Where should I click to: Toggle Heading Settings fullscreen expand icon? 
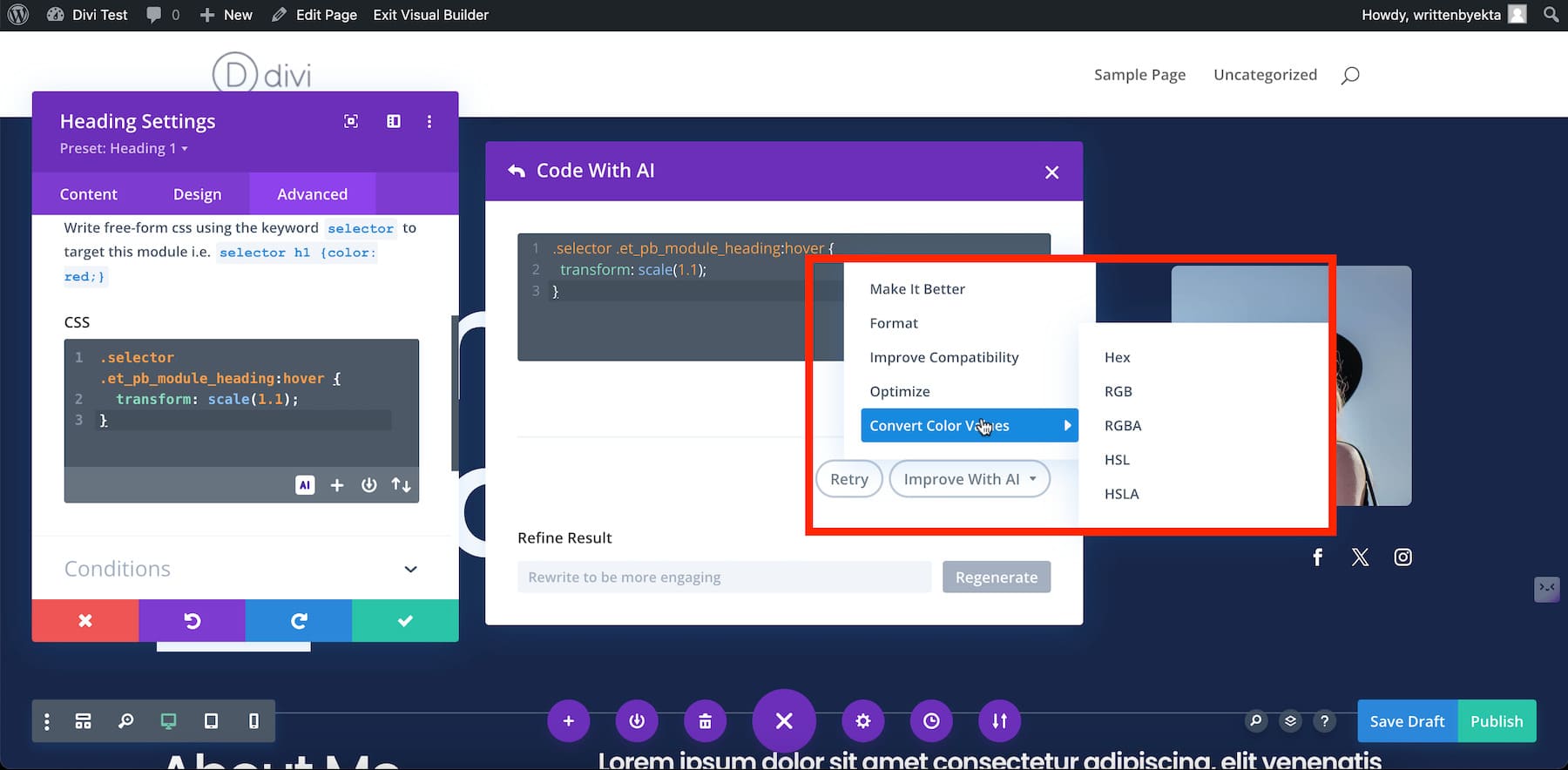(351, 121)
